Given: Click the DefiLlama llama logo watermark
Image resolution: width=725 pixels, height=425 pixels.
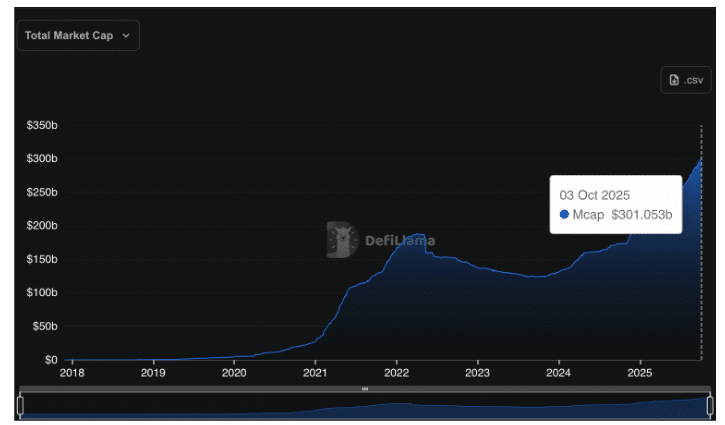Looking at the screenshot, I should [x=343, y=240].
